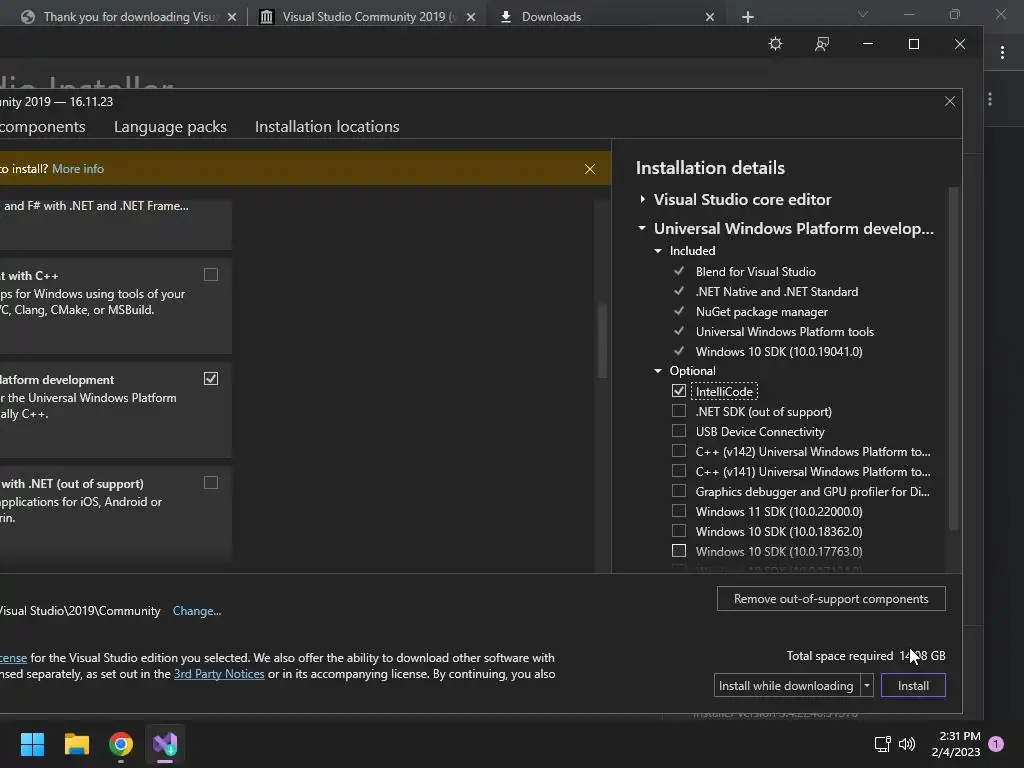Close Visual Studio Community 2019 browser tab

coord(471,17)
